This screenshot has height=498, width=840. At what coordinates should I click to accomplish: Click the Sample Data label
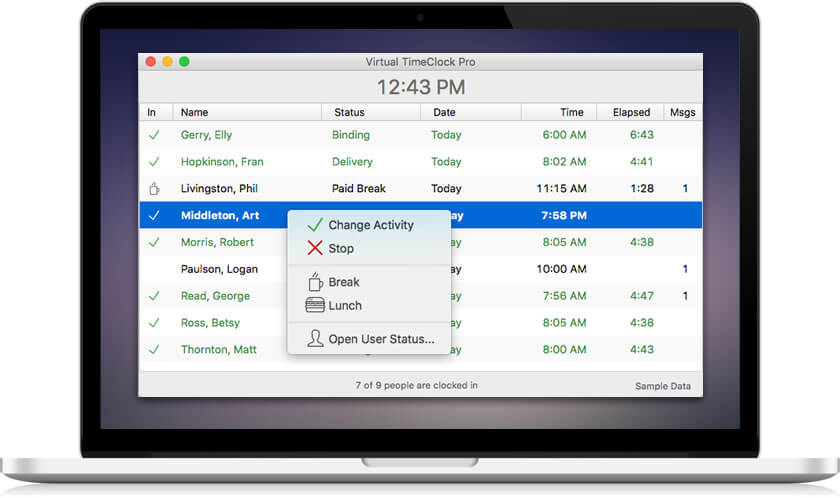click(663, 386)
